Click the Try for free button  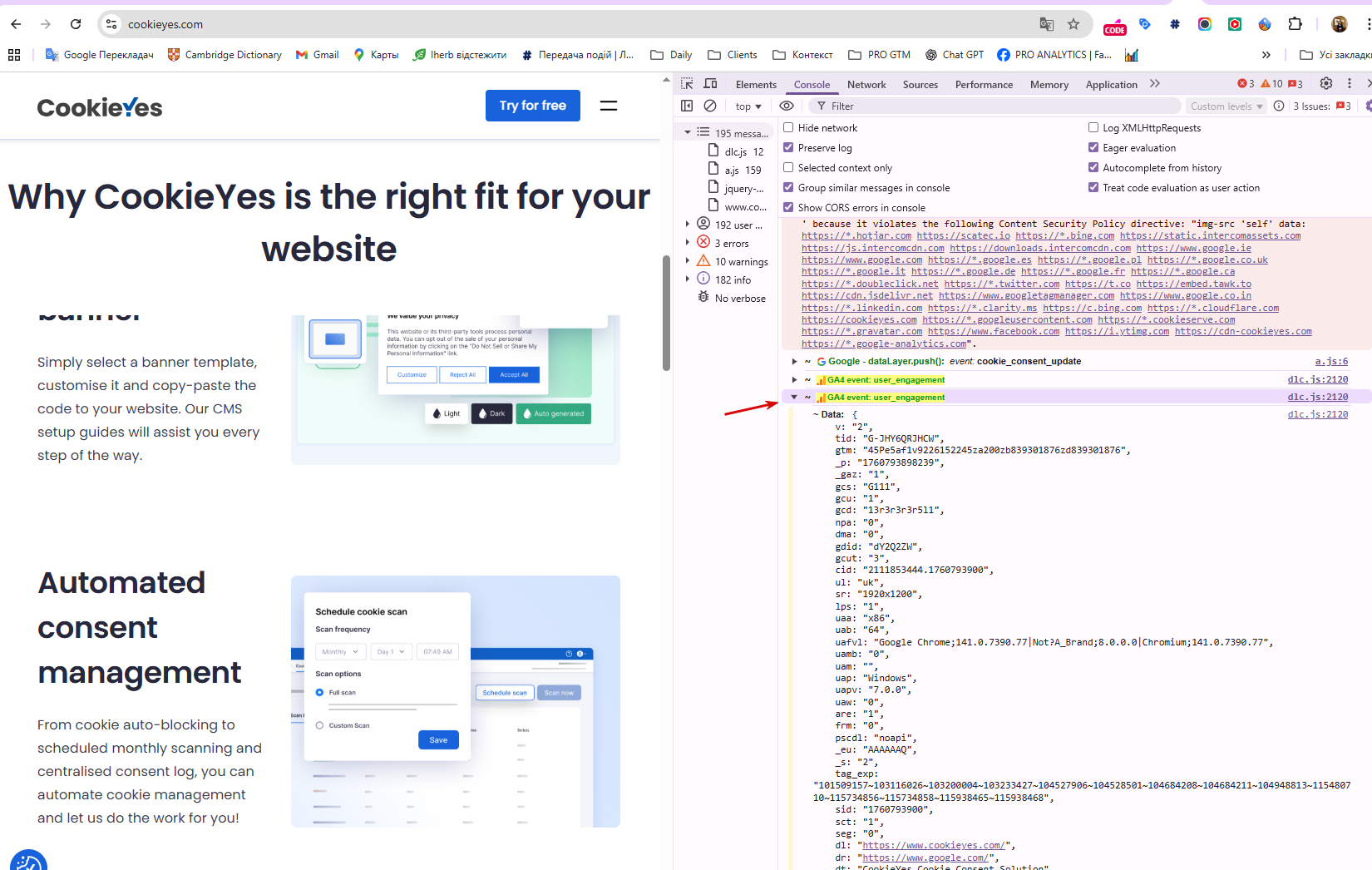coord(533,106)
